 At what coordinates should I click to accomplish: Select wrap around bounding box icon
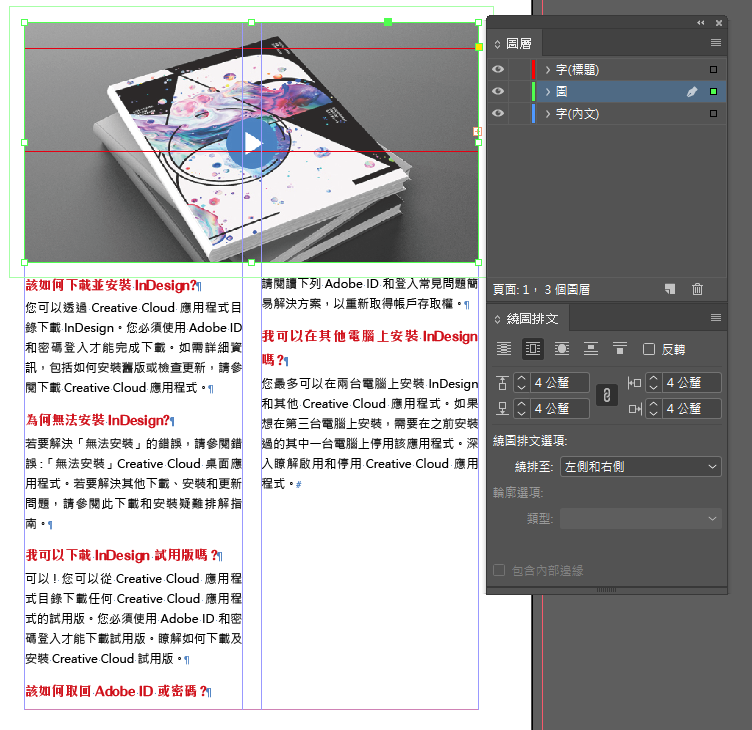tap(533, 349)
